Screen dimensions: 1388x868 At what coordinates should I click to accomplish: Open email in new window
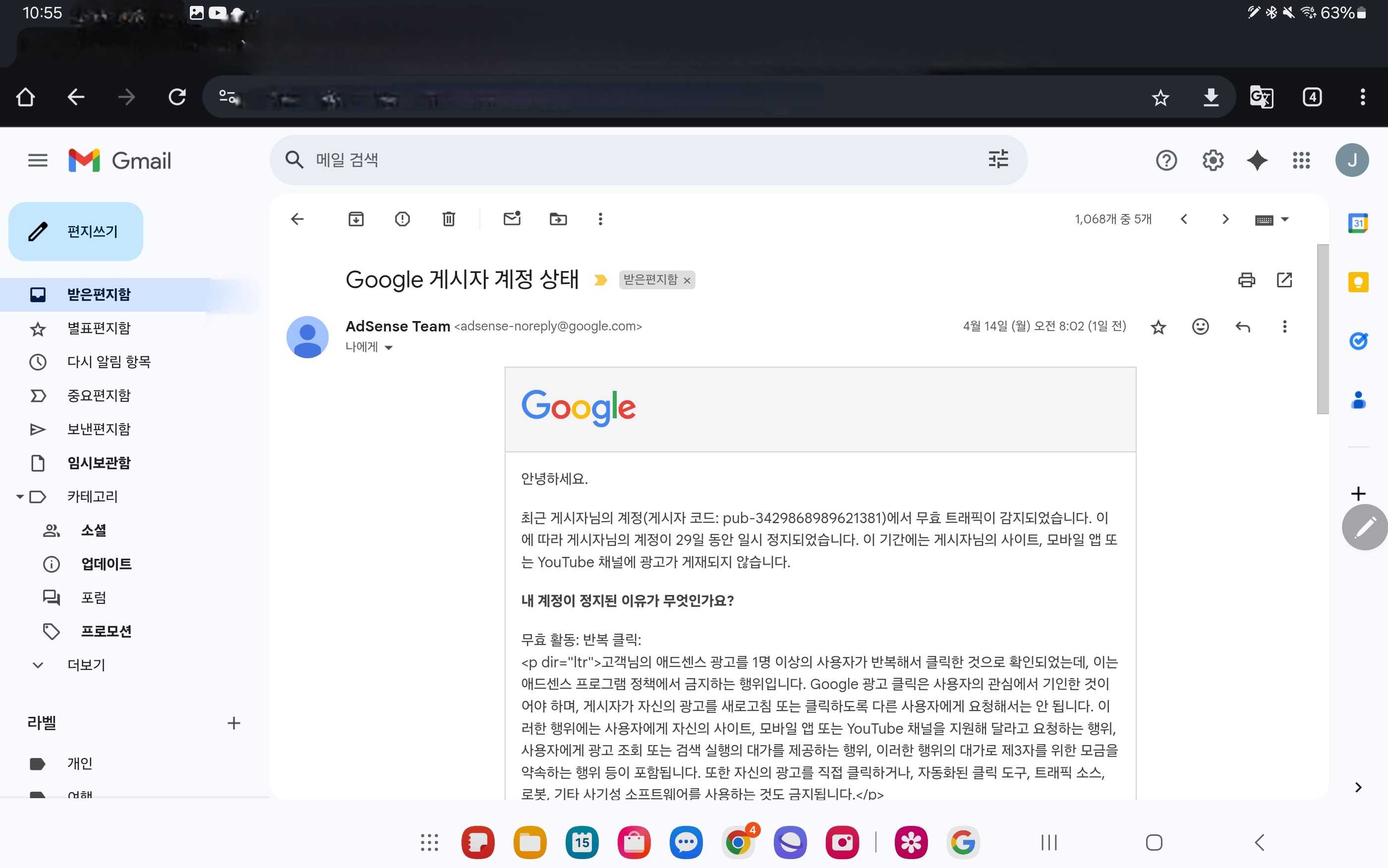click(1284, 279)
